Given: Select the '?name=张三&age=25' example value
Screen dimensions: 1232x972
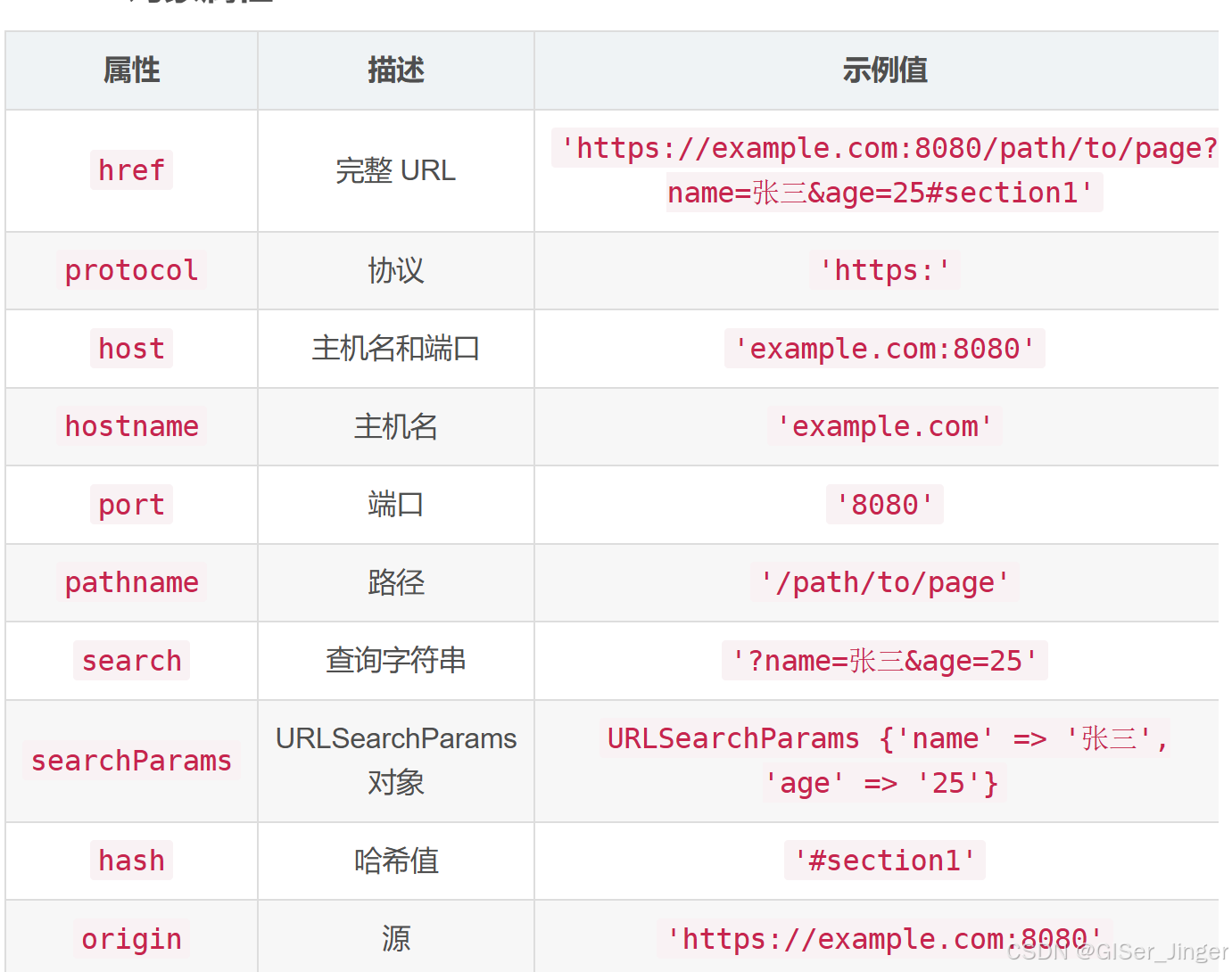Looking at the screenshot, I should pos(884,660).
